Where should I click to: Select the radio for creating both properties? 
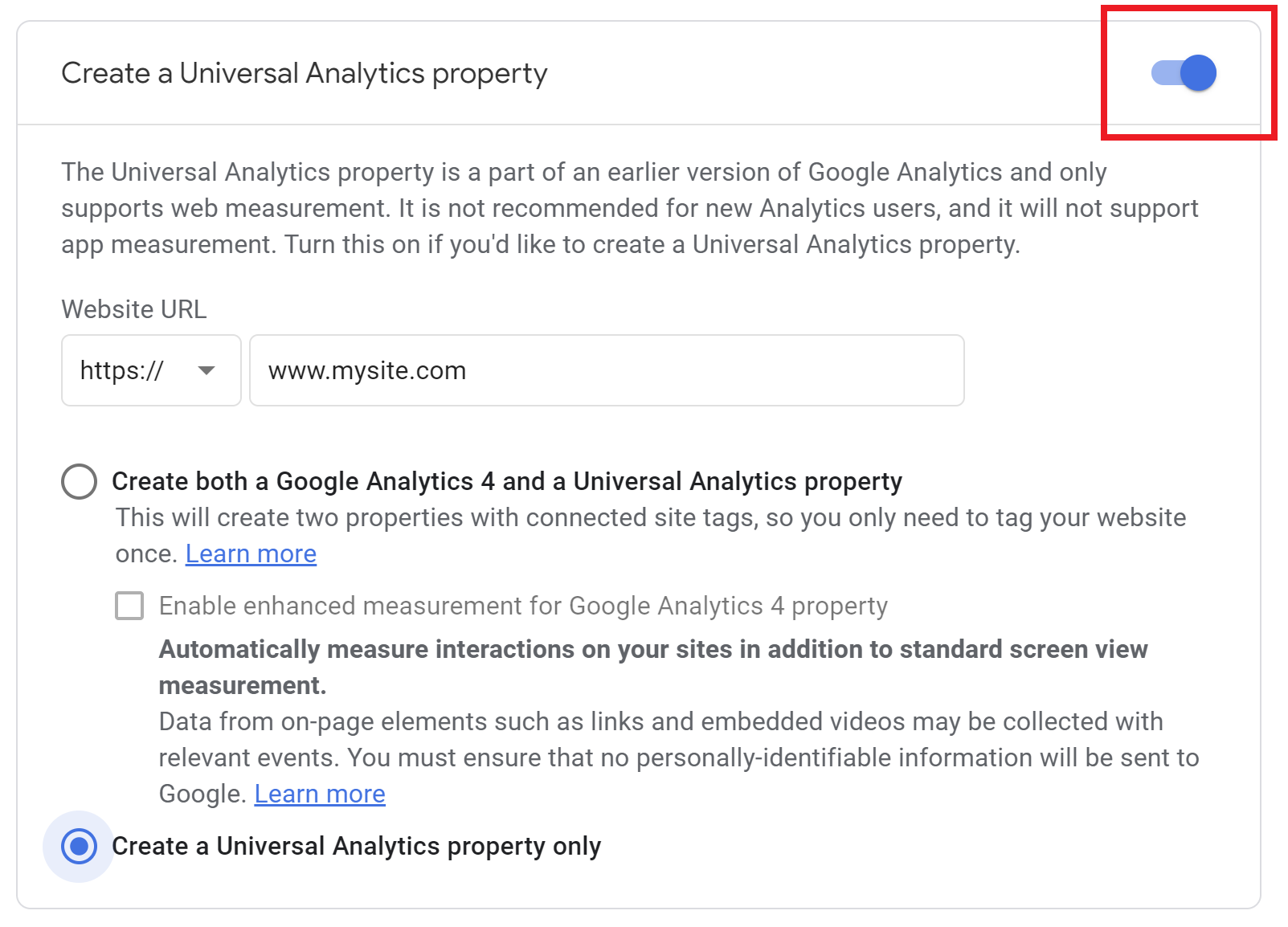(80, 481)
